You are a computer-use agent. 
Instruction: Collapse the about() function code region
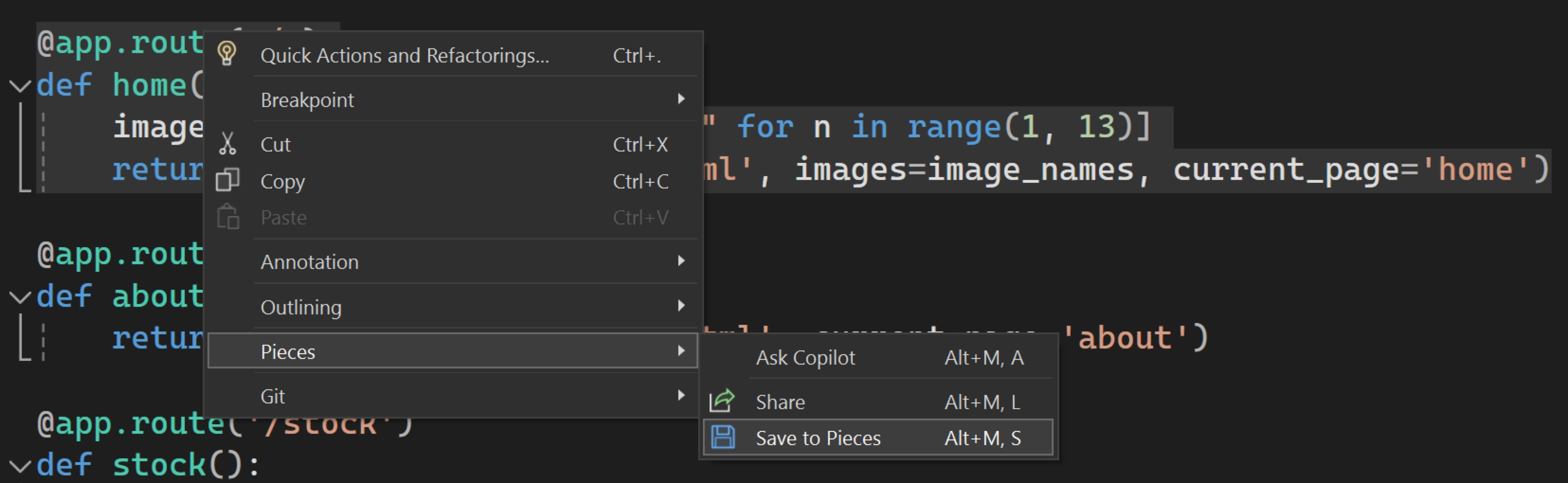(20, 297)
